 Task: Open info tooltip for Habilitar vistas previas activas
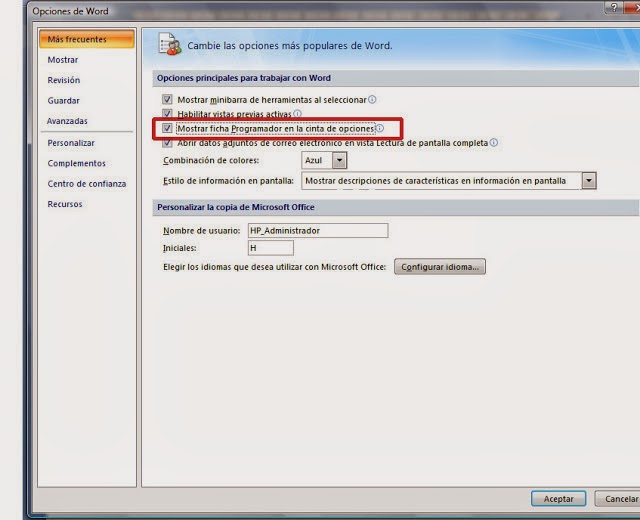(x=298, y=113)
